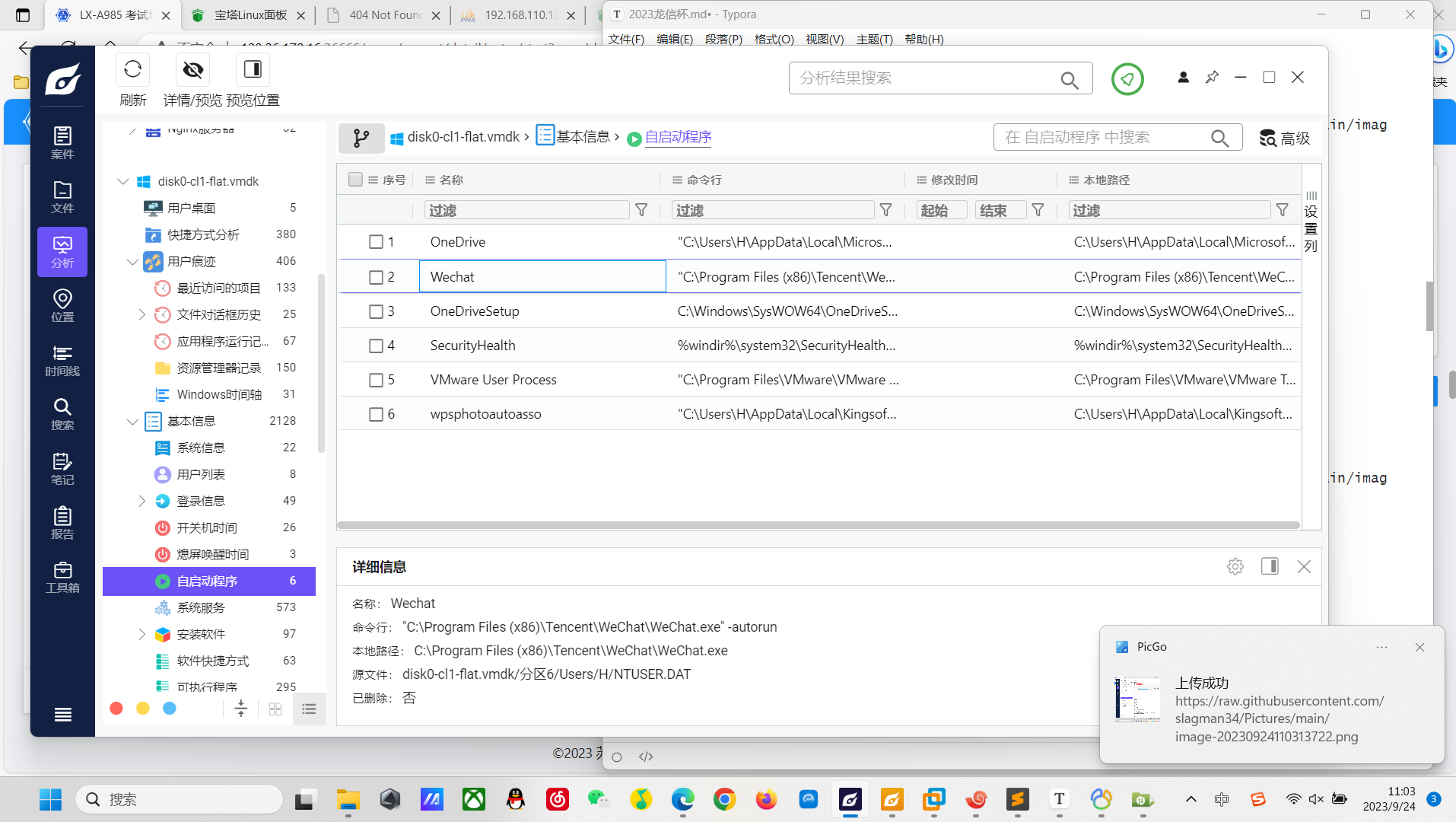The image size is (1456, 822).
Task: Click filter funnel for 名称 column
Action: 641,210
